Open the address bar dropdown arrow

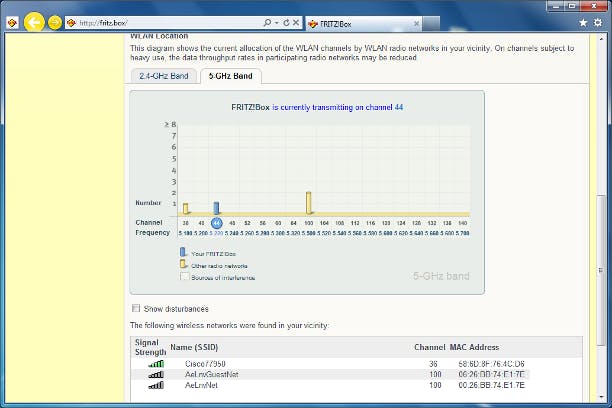(x=276, y=23)
